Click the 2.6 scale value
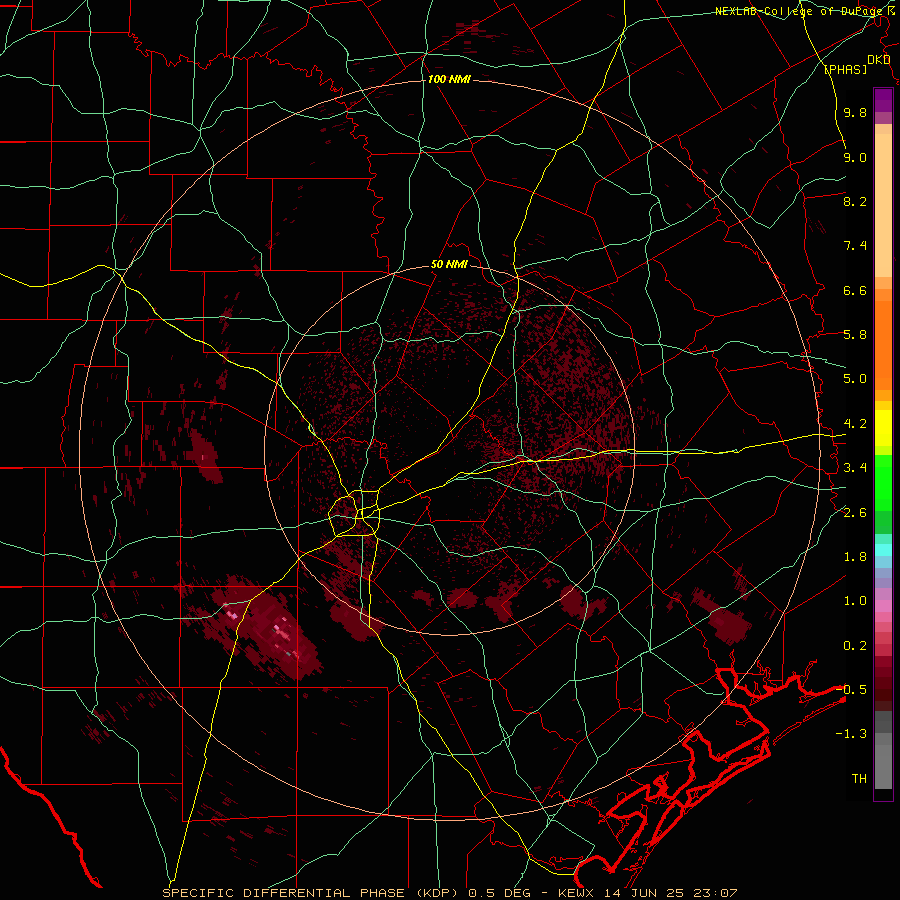This screenshot has height=900, width=900. point(855,513)
